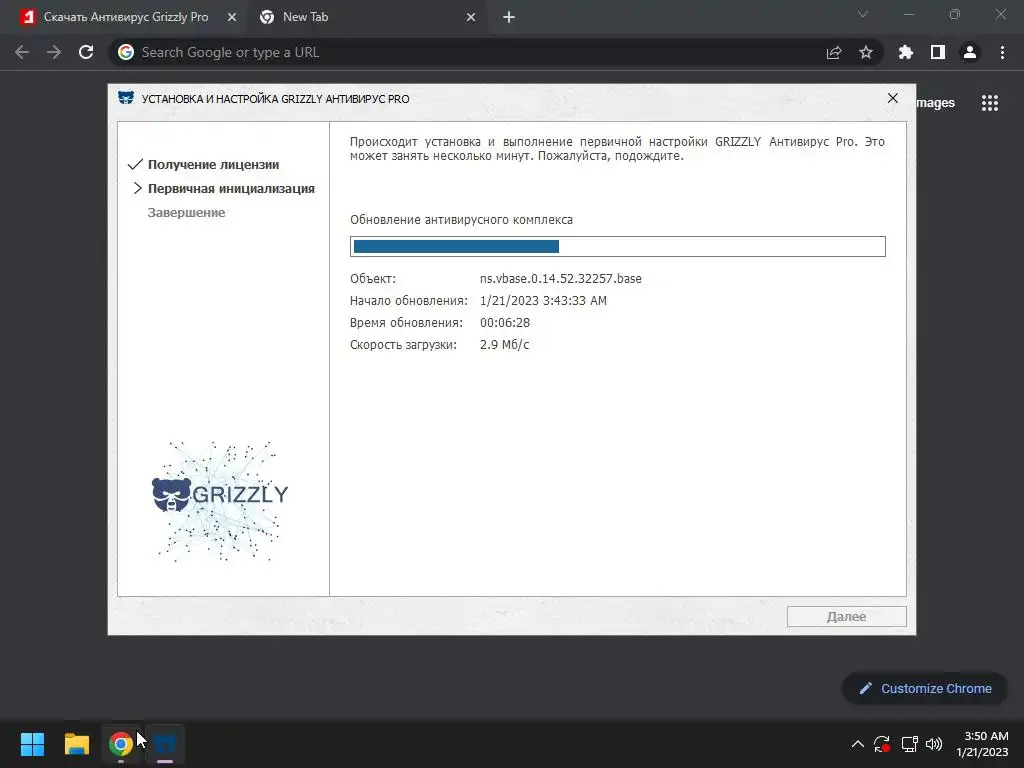The image size is (1024, 768).
Task: Select the Завершение step
Action: click(x=186, y=212)
